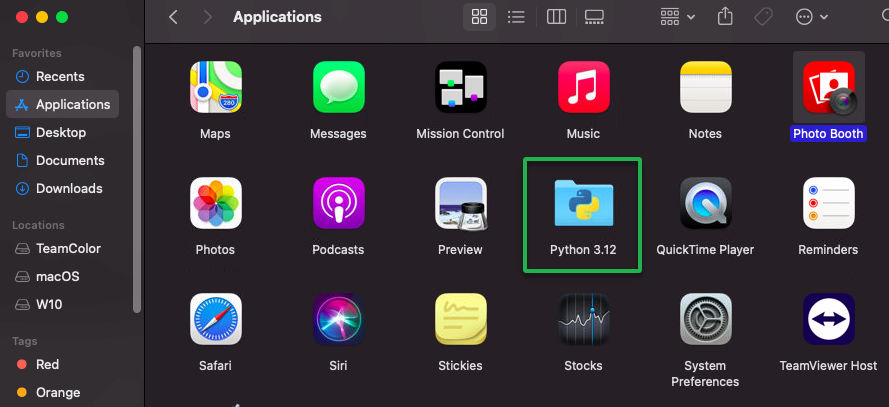
Task: Open the Messages app icon
Action: tap(338, 87)
